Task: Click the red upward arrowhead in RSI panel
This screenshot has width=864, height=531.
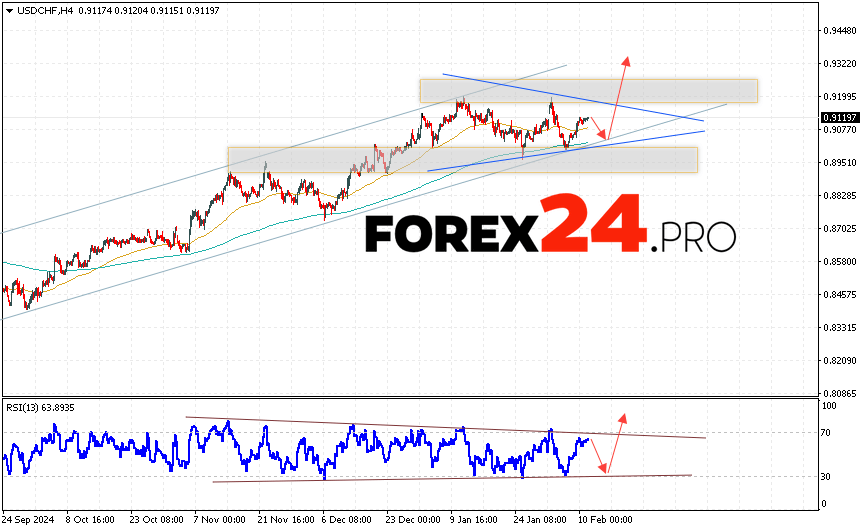Action: (x=622, y=417)
